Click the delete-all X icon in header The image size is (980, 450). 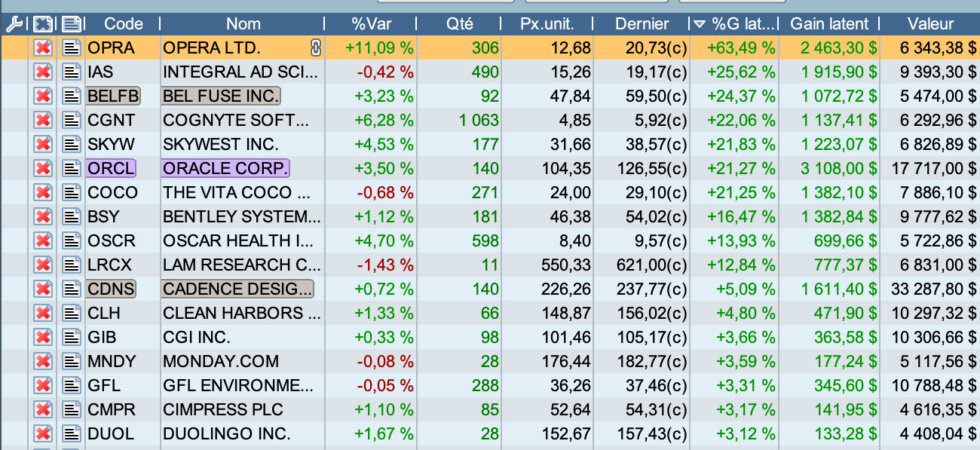point(42,24)
